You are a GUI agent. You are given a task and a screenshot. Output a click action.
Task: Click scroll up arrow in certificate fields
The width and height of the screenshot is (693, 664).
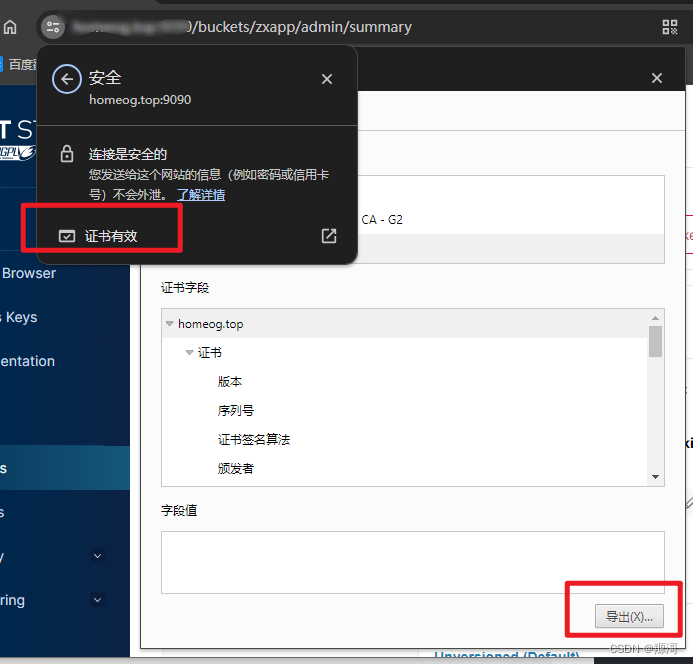[x=655, y=318]
